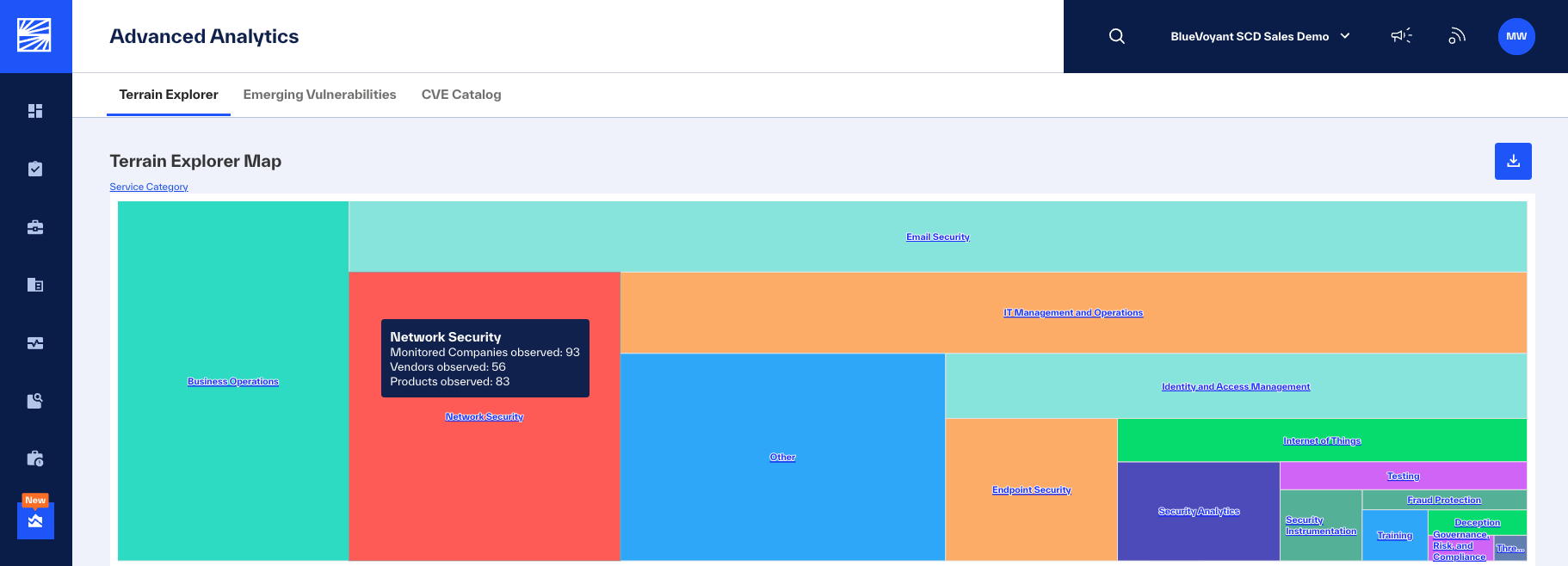
Task: Click the BlueVoyant logo icon
Action: coord(34,35)
